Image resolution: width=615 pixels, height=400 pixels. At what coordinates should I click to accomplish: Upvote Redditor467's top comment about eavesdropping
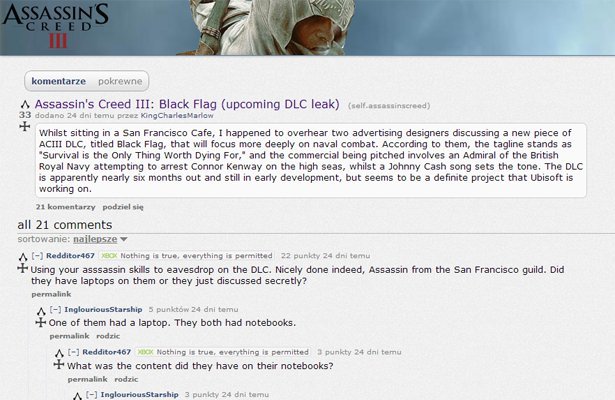[23, 257]
